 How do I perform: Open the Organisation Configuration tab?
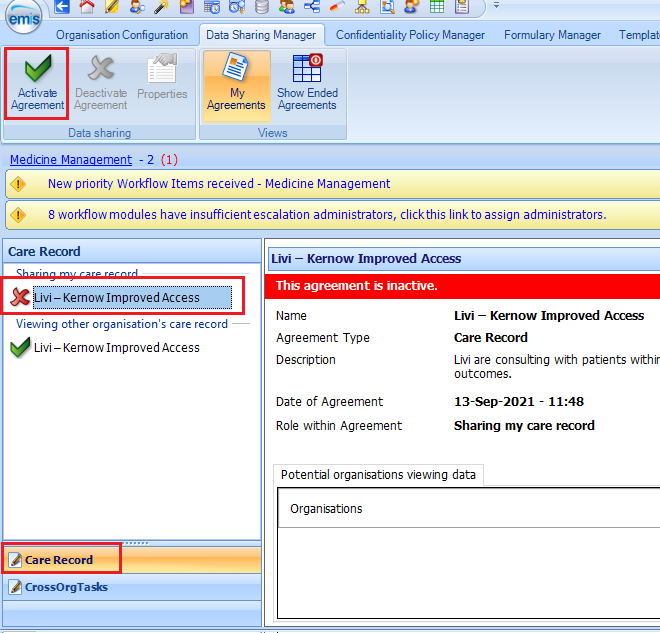121,35
